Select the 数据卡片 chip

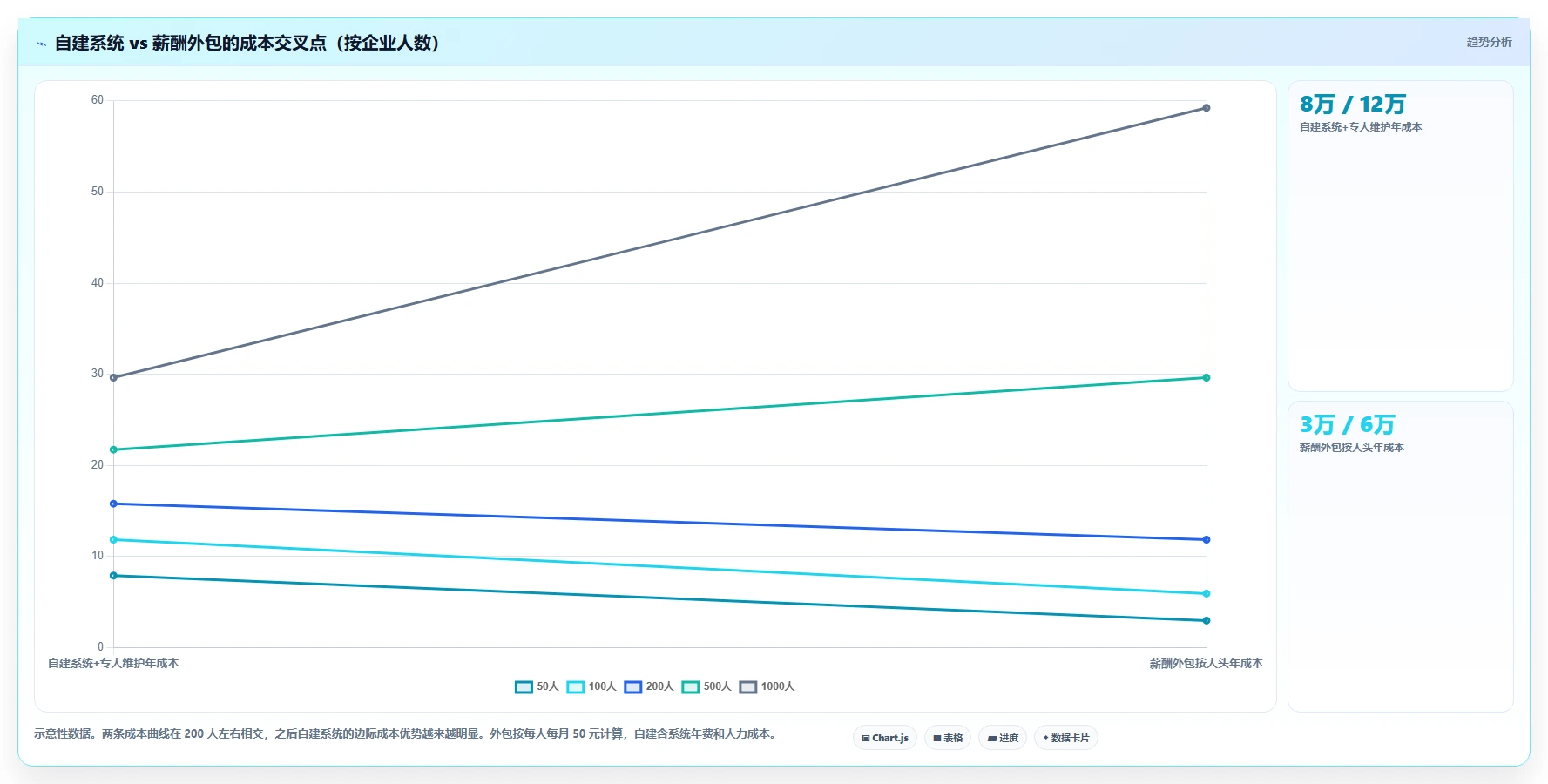pyautogui.click(x=1066, y=738)
